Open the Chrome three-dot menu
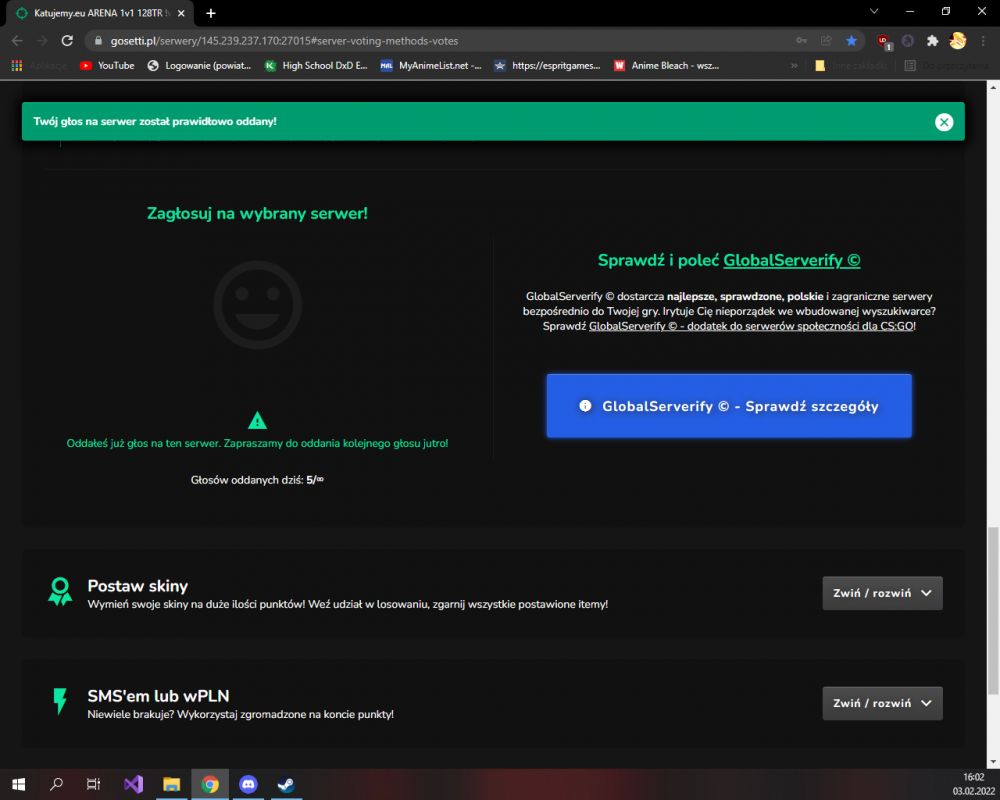Image resolution: width=1000 pixels, height=800 pixels. [983, 41]
